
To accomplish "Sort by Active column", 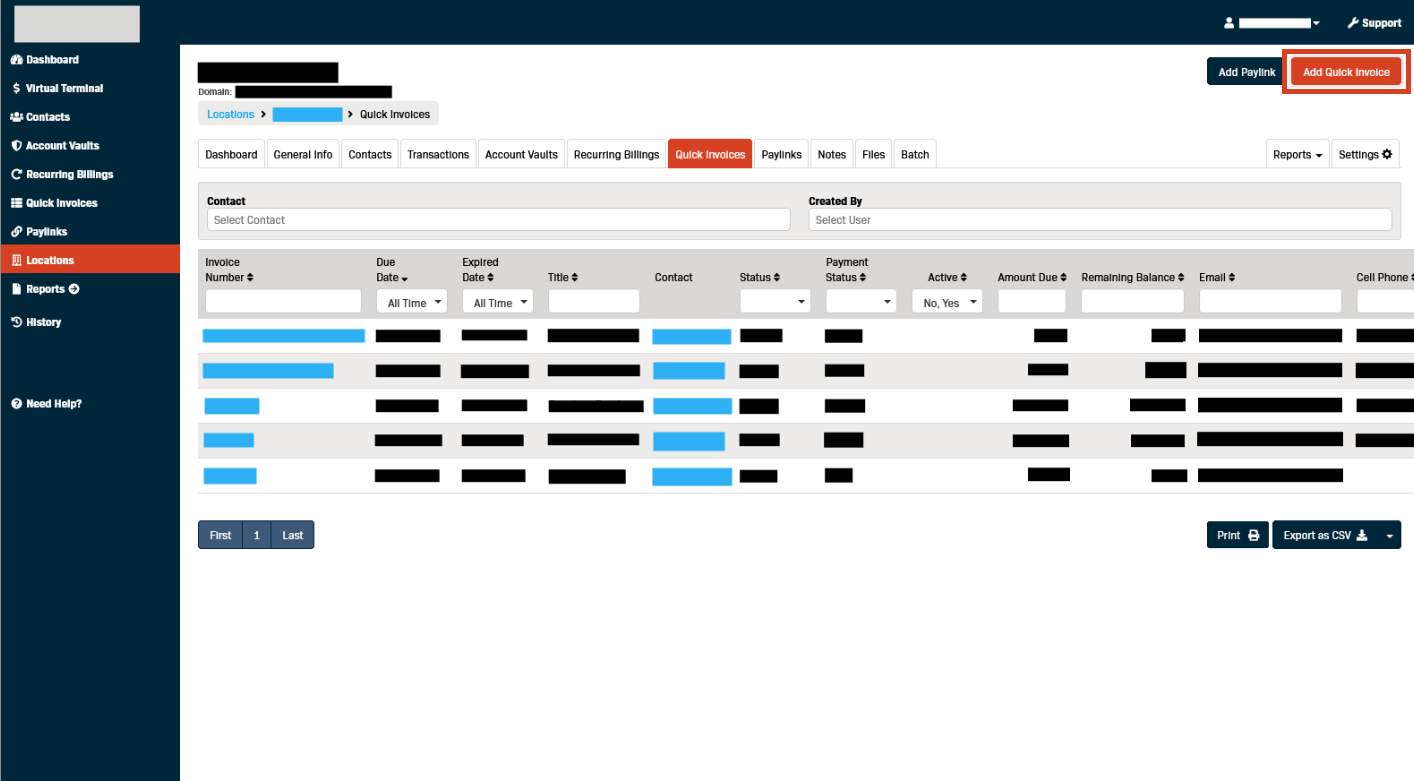I will point(947,277).
